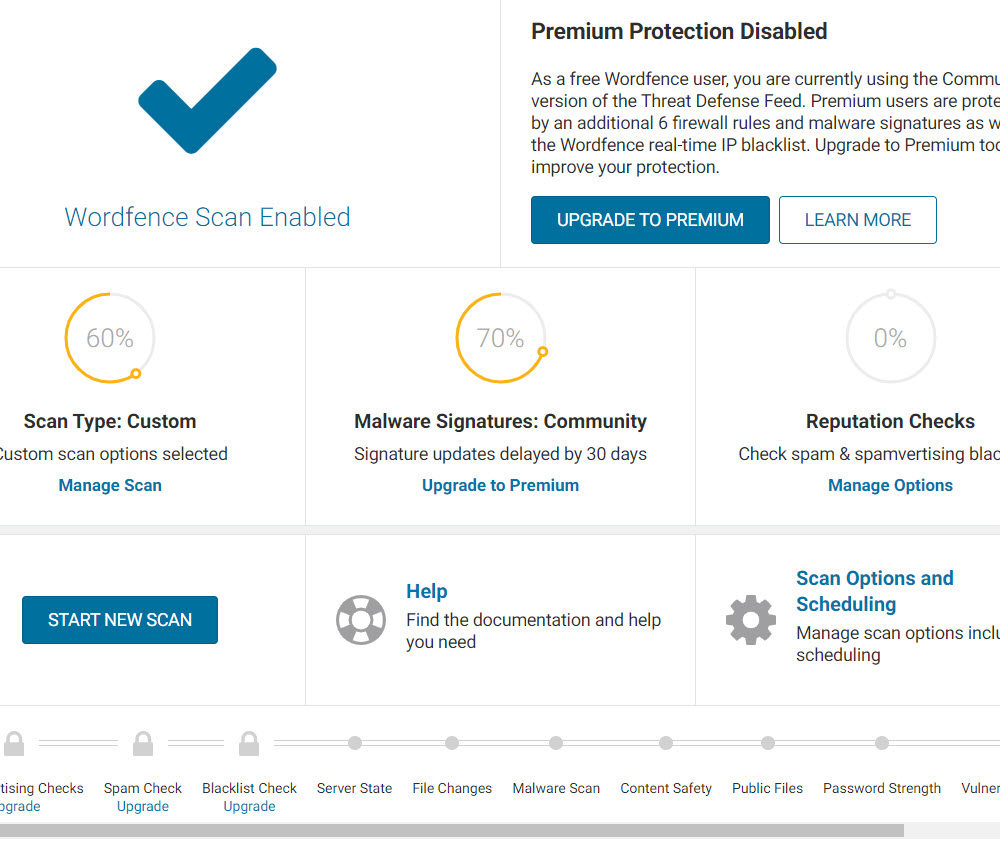Viewport: 1000px width, 844px height.
Task: Click the Reputation Checks 0% circle indicator
Action: tap(890, 338)
